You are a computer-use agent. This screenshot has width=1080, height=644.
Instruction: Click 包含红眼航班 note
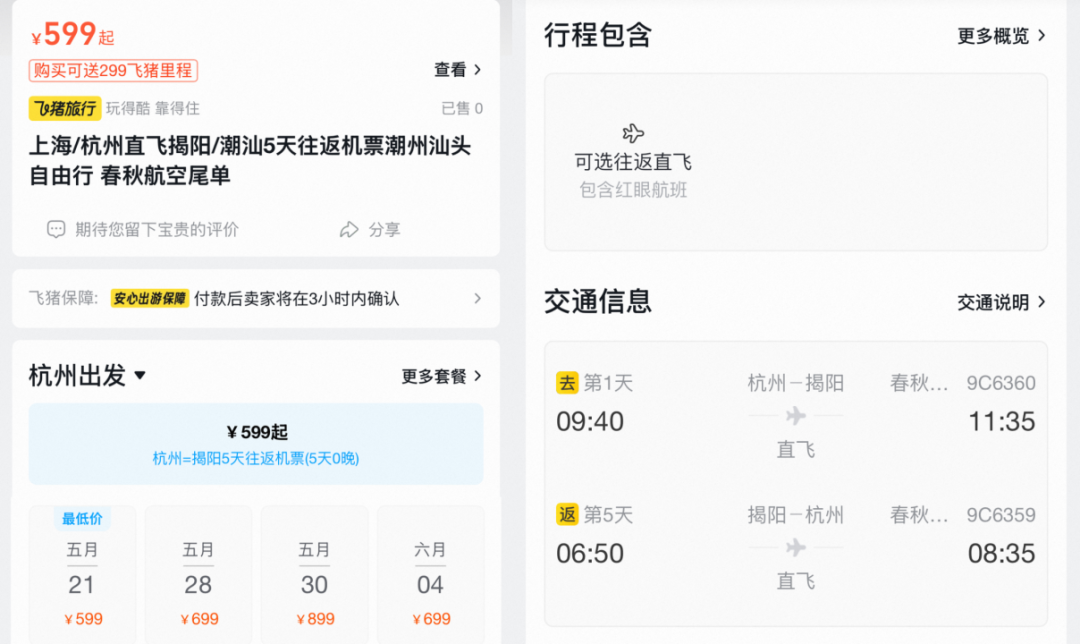633,190
